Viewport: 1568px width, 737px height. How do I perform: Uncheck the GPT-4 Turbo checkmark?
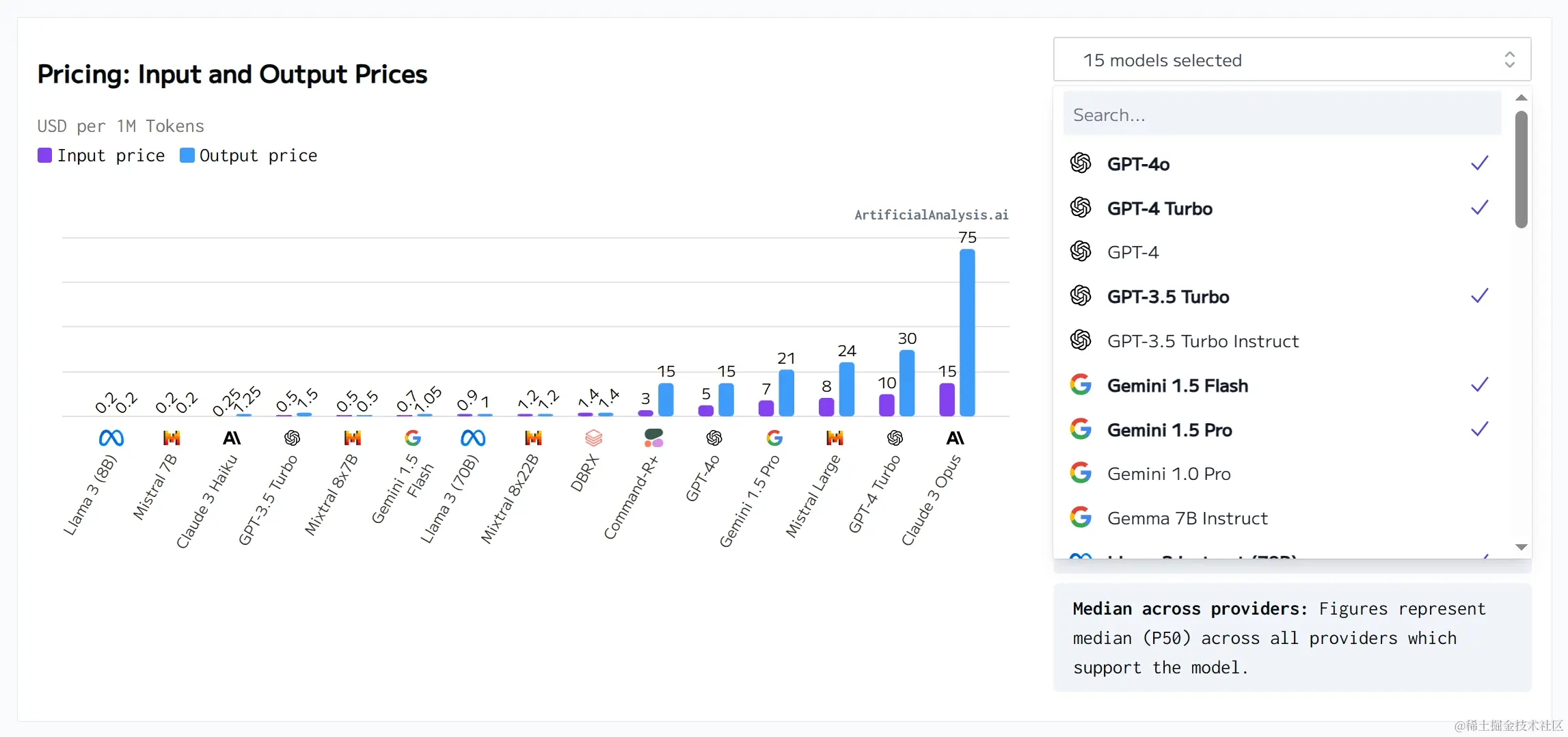click(x=1480, y=207)
